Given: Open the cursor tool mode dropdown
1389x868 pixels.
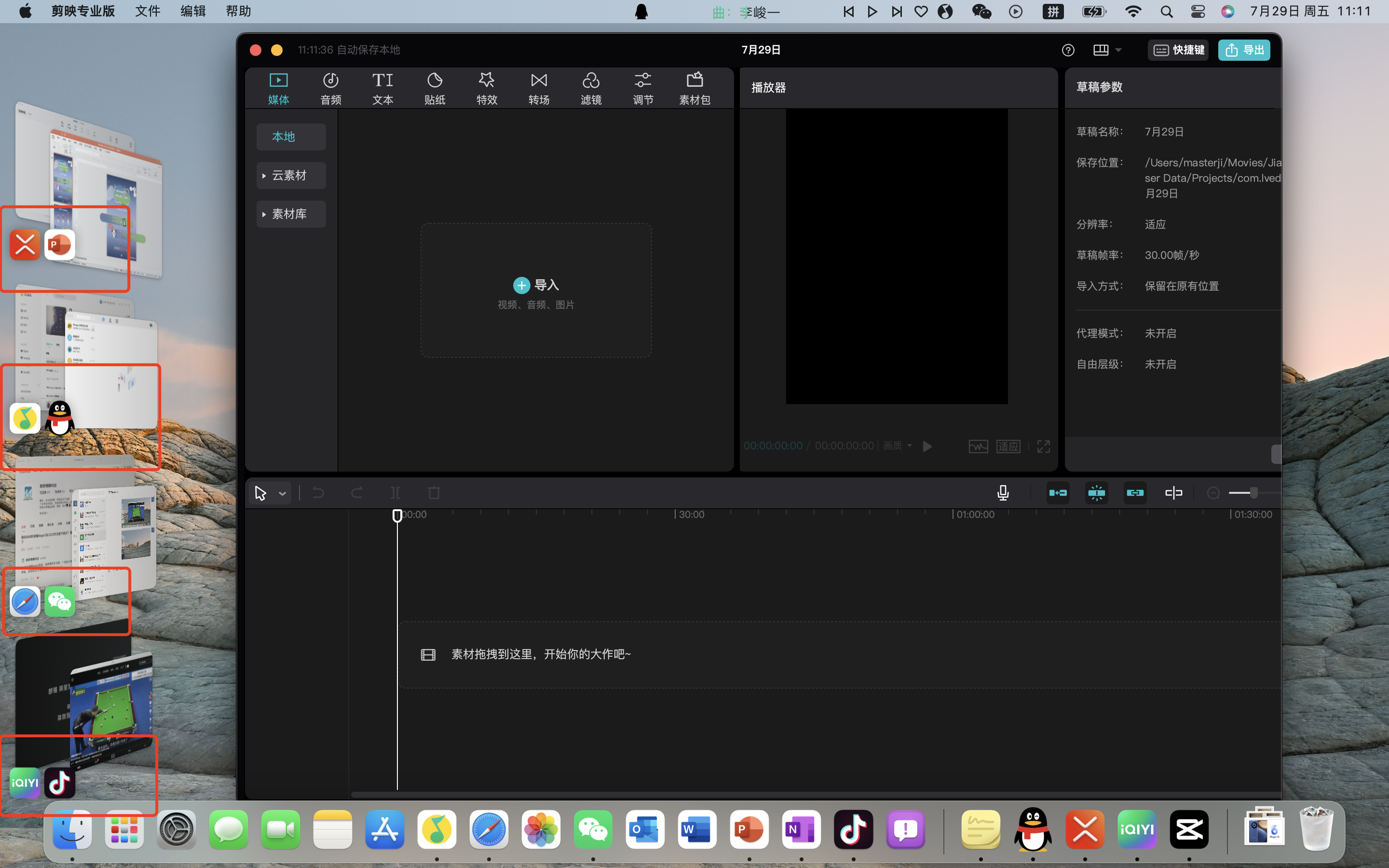Looking at the screenshot, I should [282, 493].
